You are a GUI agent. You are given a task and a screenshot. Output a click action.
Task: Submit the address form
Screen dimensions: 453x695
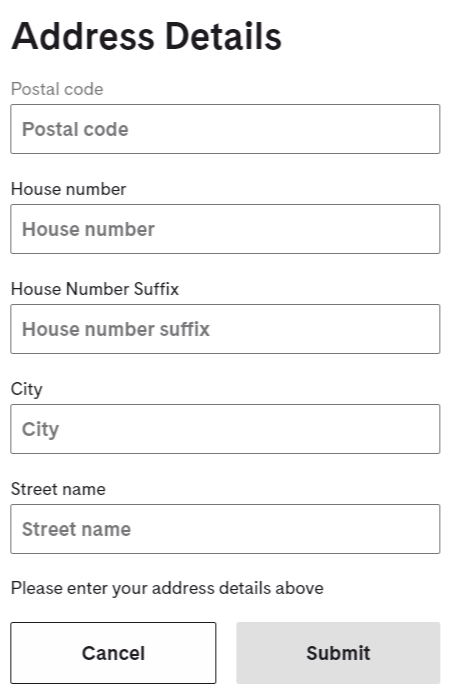click(338, 653)
